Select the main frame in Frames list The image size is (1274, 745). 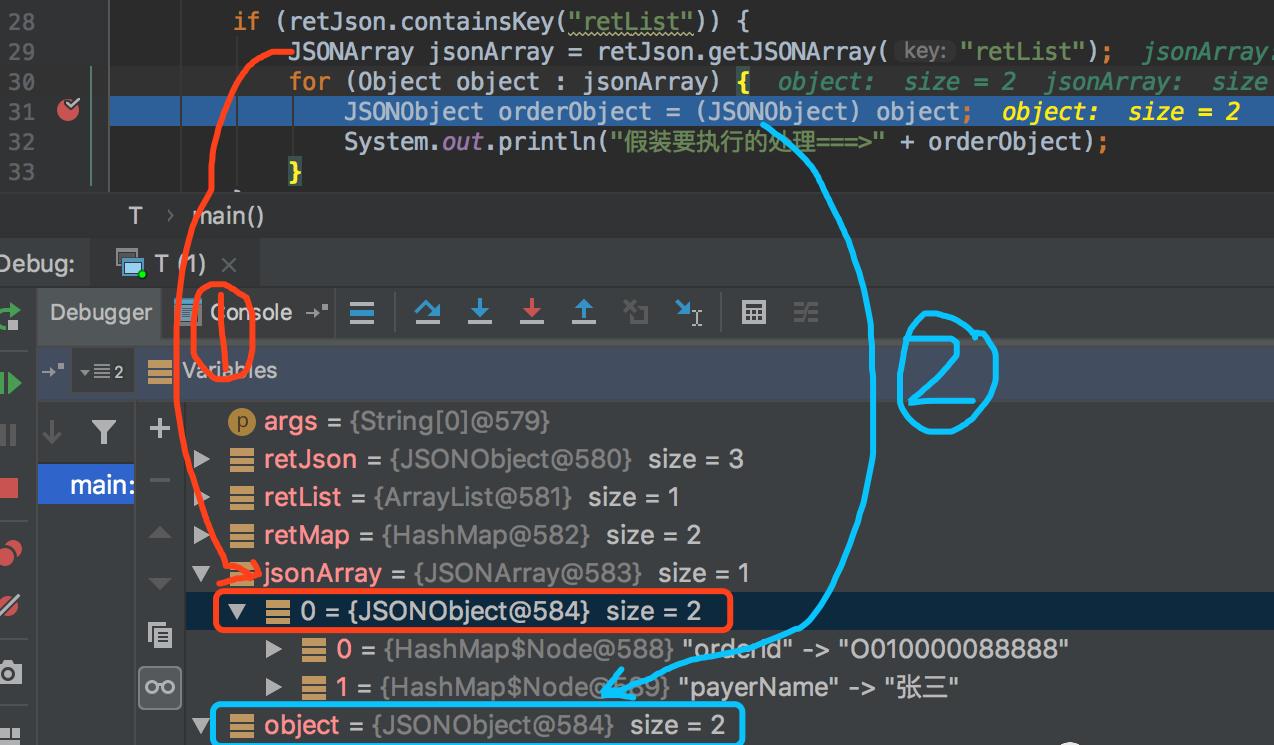[x=86, y=485]
